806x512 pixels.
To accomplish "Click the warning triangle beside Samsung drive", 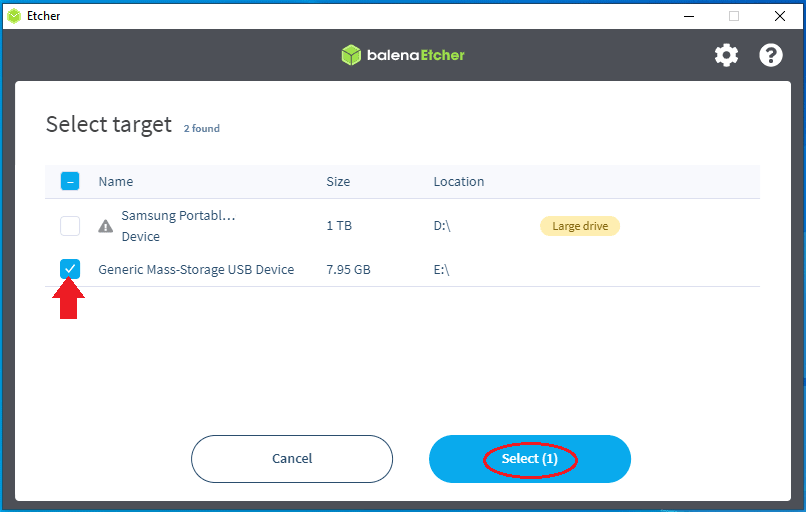I will click(106, 226).
